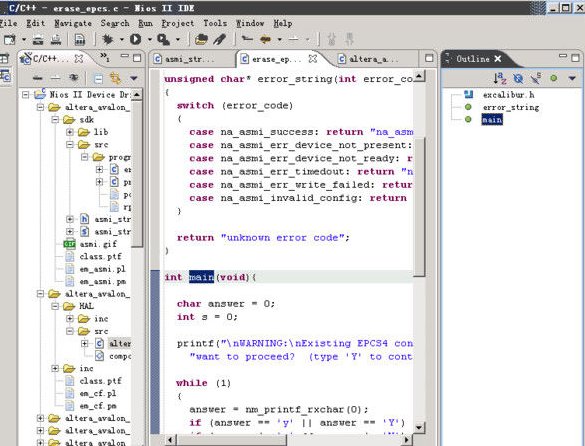This screenshot has width=585, height=446.
Task: Click the Open folder icon in toolbar
Action: coord(201,39)
